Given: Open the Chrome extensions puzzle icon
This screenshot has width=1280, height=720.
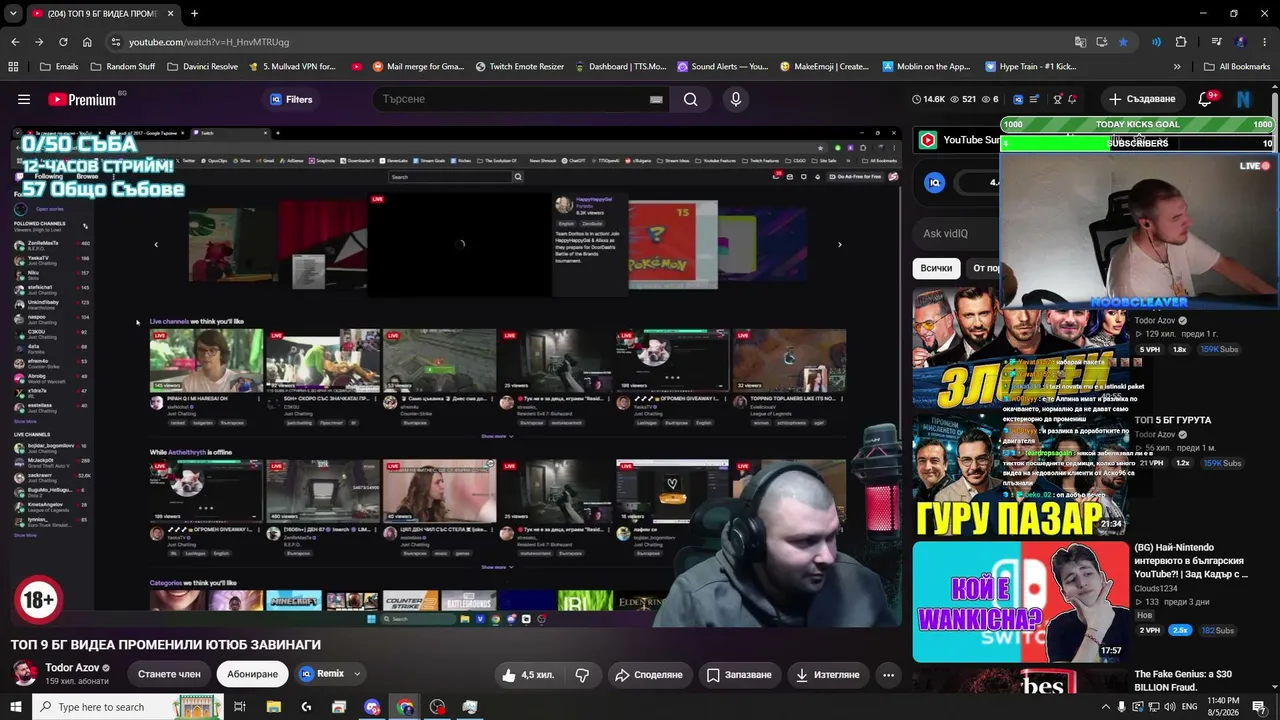Looking at the screenshot, I should (1181, 42).
